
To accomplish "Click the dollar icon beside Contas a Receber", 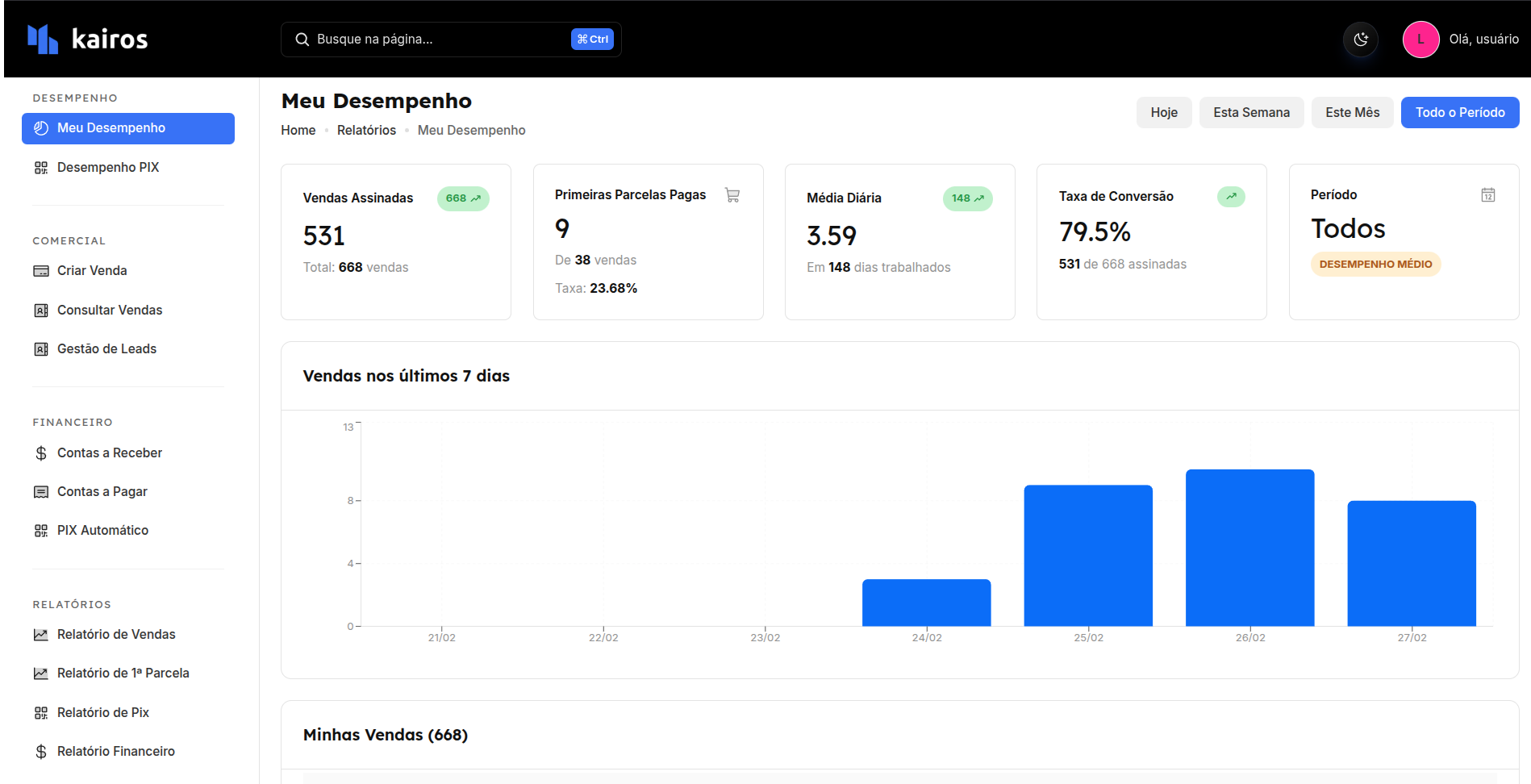I will point(41,453).
